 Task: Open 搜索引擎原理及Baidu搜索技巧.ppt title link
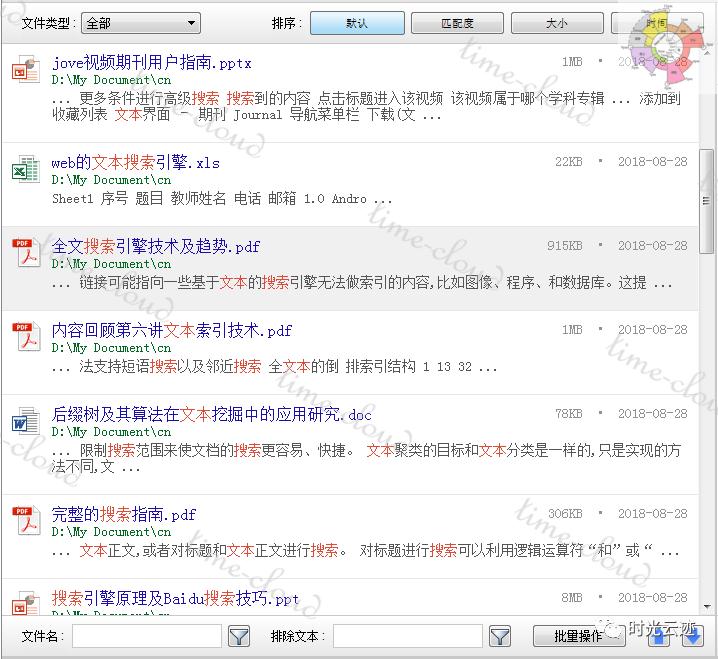(x=175, y=598)
